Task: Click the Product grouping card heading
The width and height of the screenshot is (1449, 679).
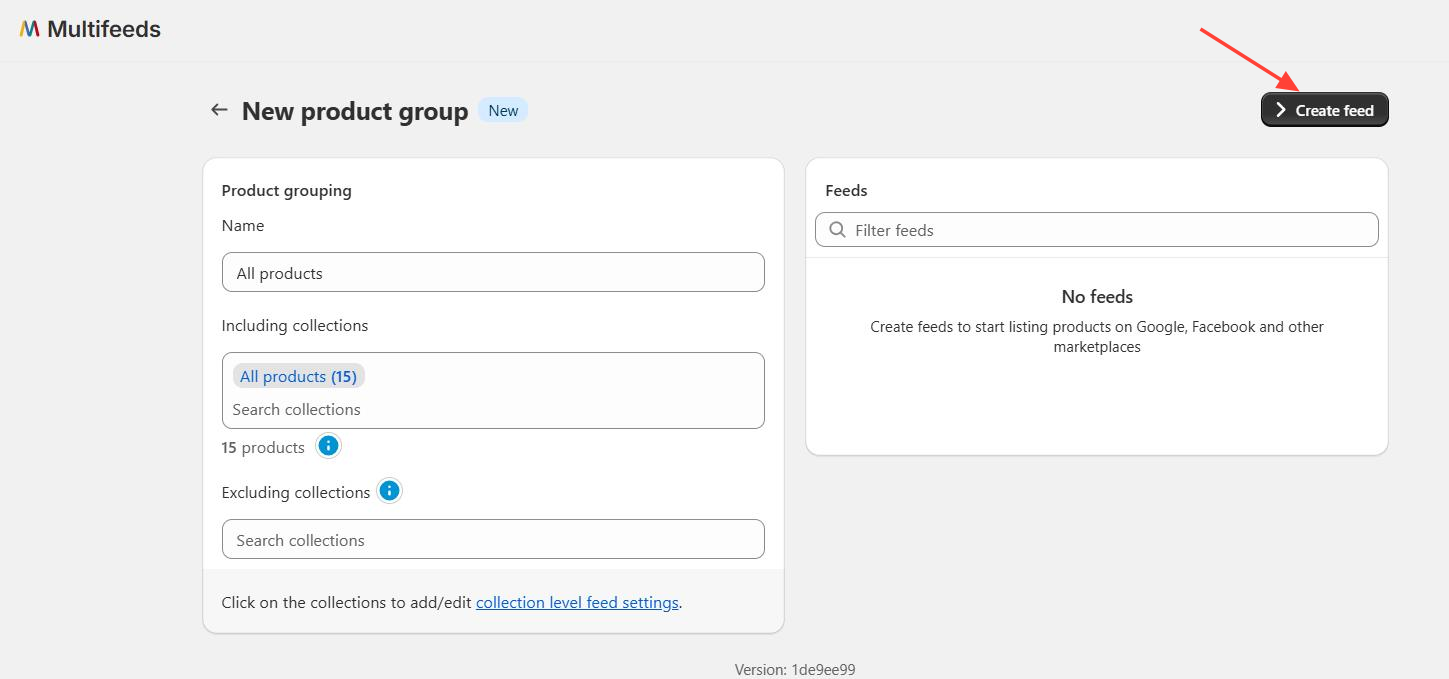Action: 287,190
